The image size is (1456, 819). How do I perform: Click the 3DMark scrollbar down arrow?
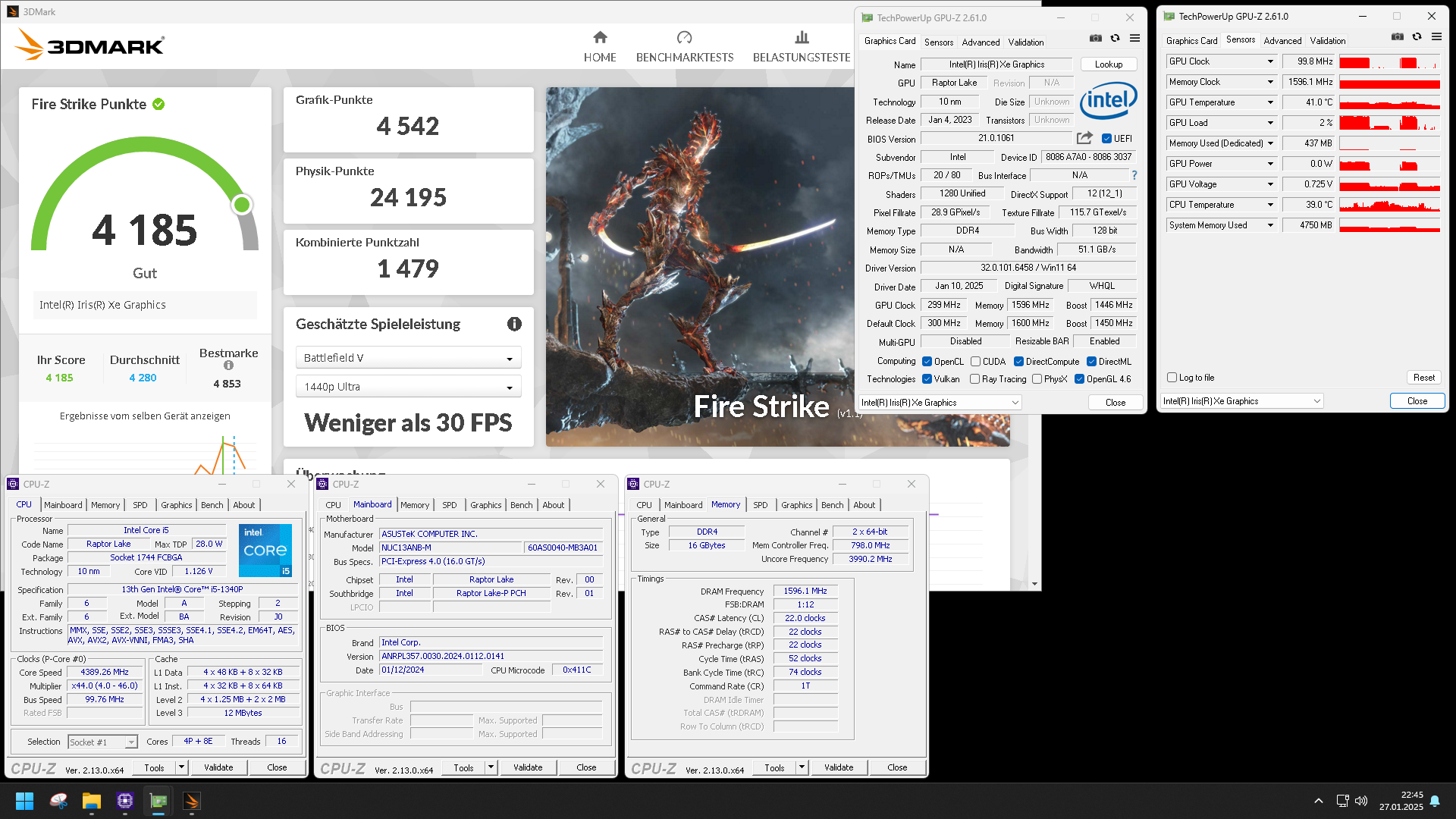tap(1035, 584)
